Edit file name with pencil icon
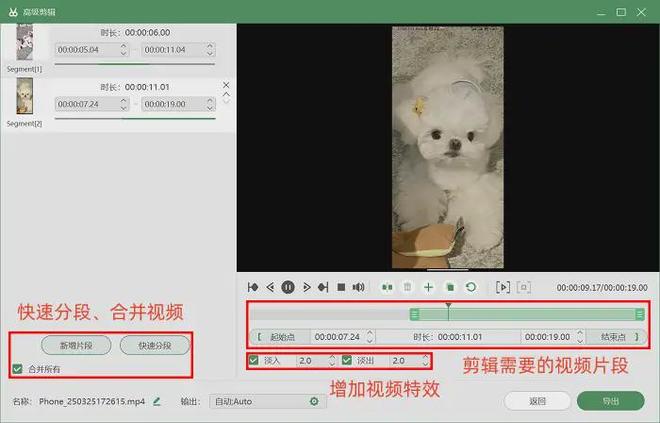This screenshot has height=423, width=660. pos(157,401)
